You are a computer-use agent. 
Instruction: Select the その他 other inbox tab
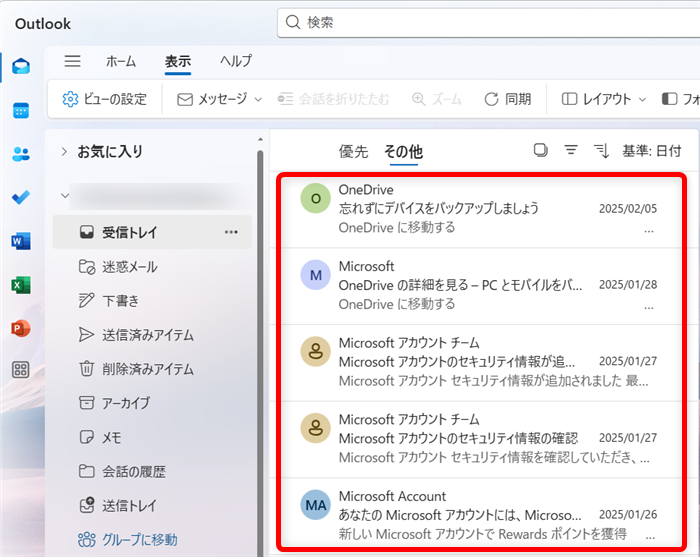(404, 152)
